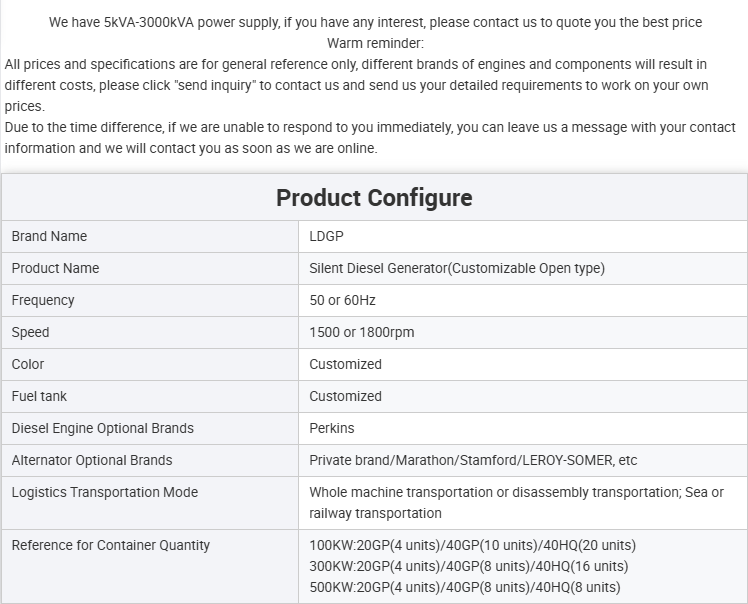Click the 'Due to the time difference' sentence

tap(370, 127)
